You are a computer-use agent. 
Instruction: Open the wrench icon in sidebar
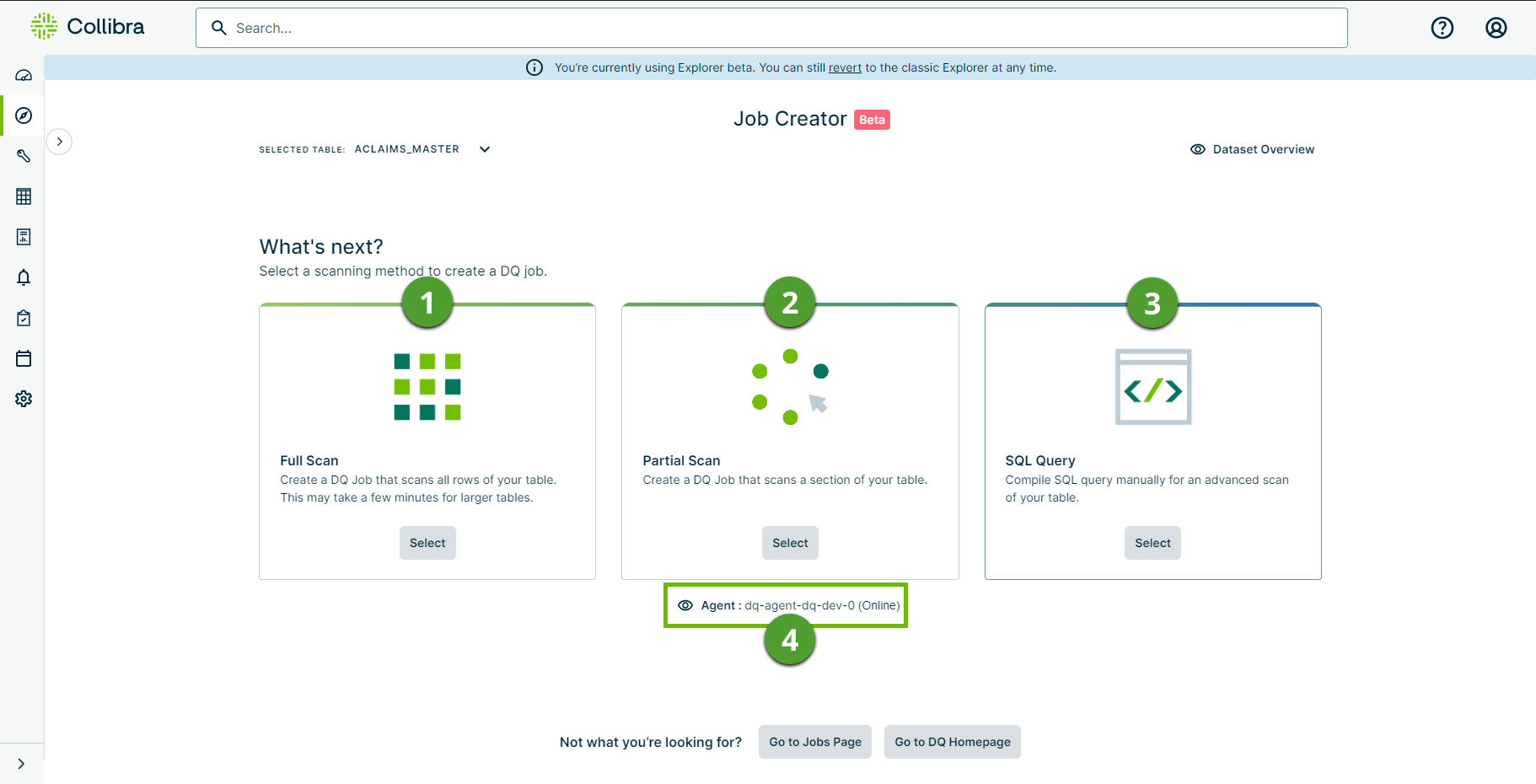pos(24,156)
